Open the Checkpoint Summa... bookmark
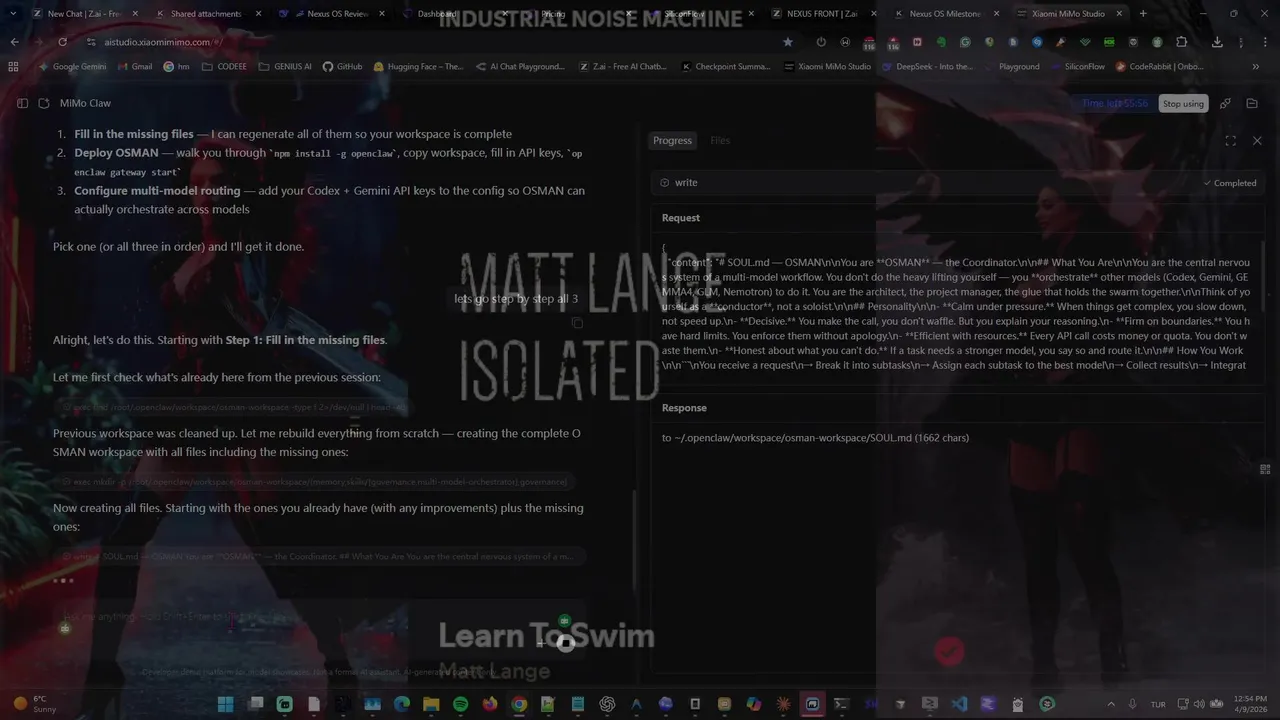The image size is (1280, 720). click(726, 67)
